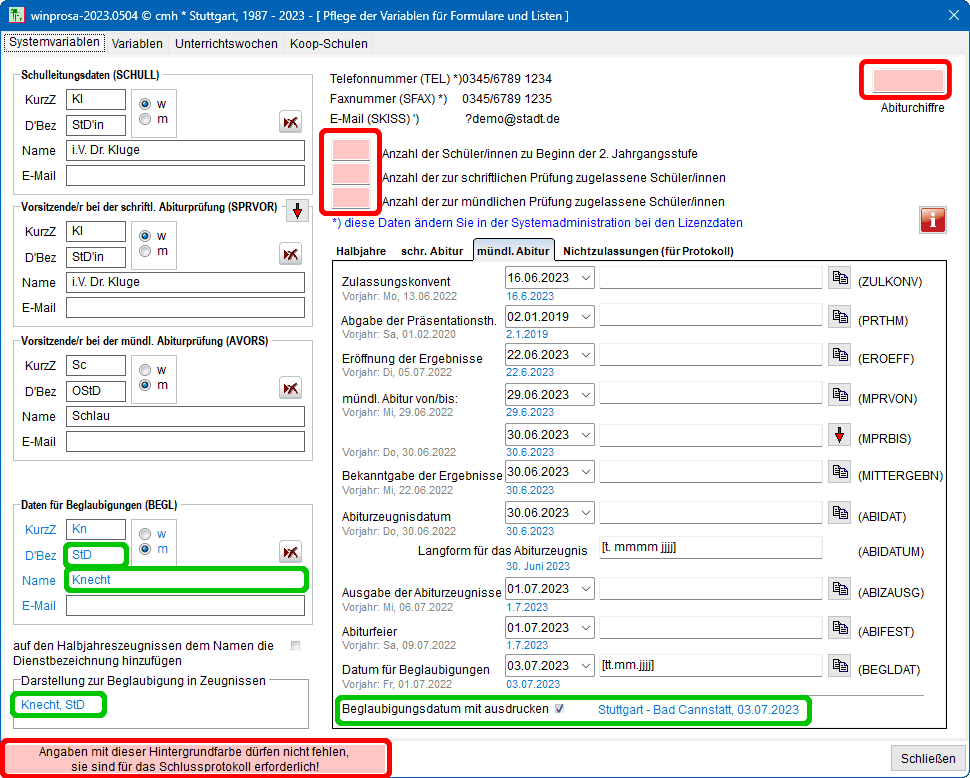Click the copy icon next to EROEFF

click(x=840, y=356)
